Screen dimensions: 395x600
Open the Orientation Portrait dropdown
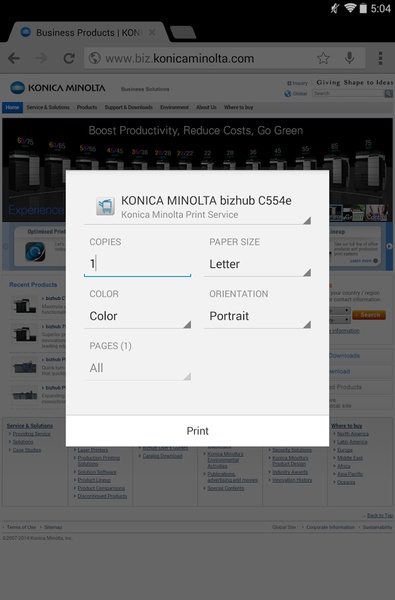click(258, 316)
